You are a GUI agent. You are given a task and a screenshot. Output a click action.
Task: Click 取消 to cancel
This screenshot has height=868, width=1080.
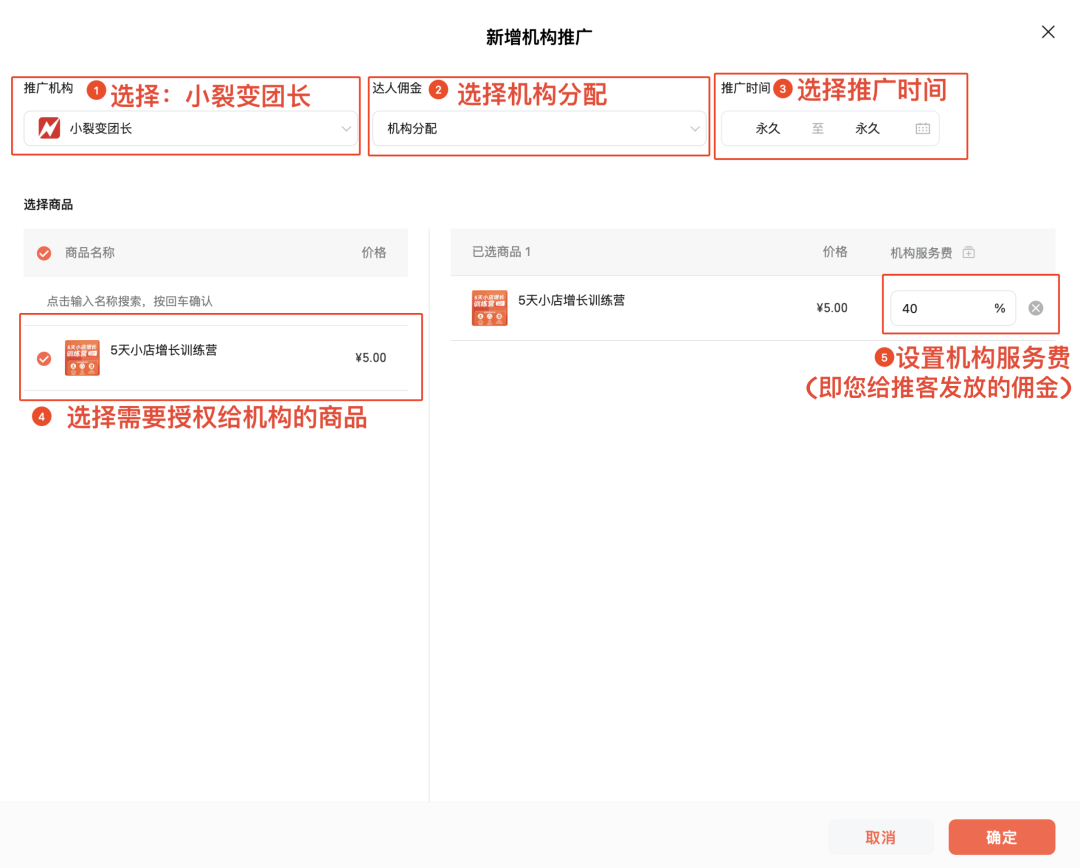tap(880, 837)
